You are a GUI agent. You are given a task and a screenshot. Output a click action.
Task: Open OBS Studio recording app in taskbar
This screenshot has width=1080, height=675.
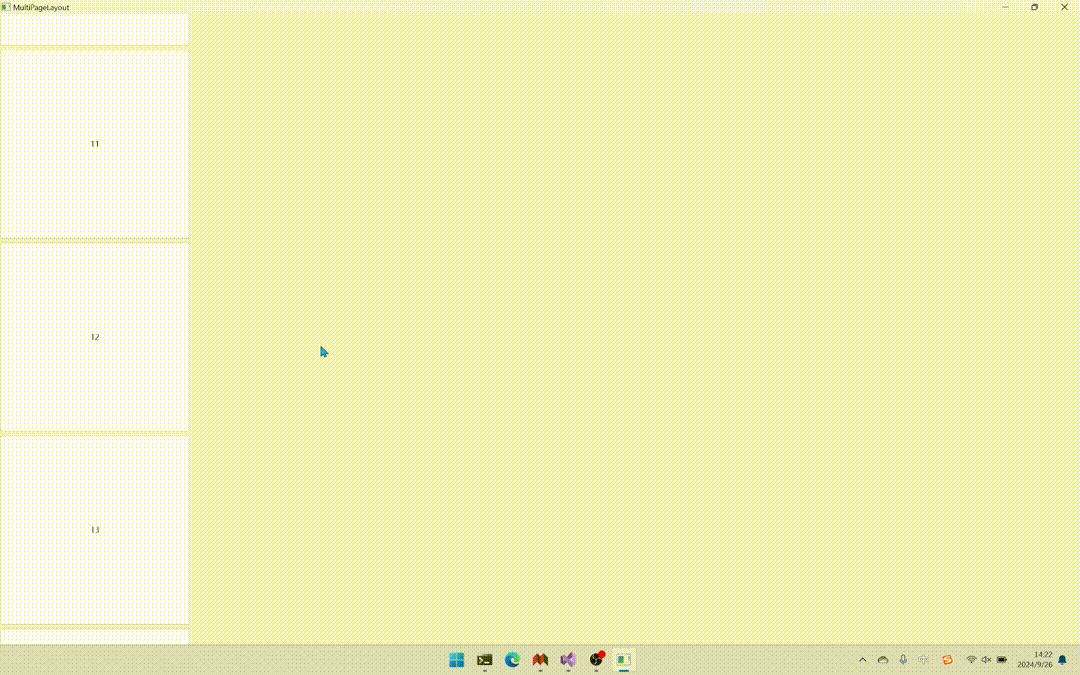click(596, 660)
